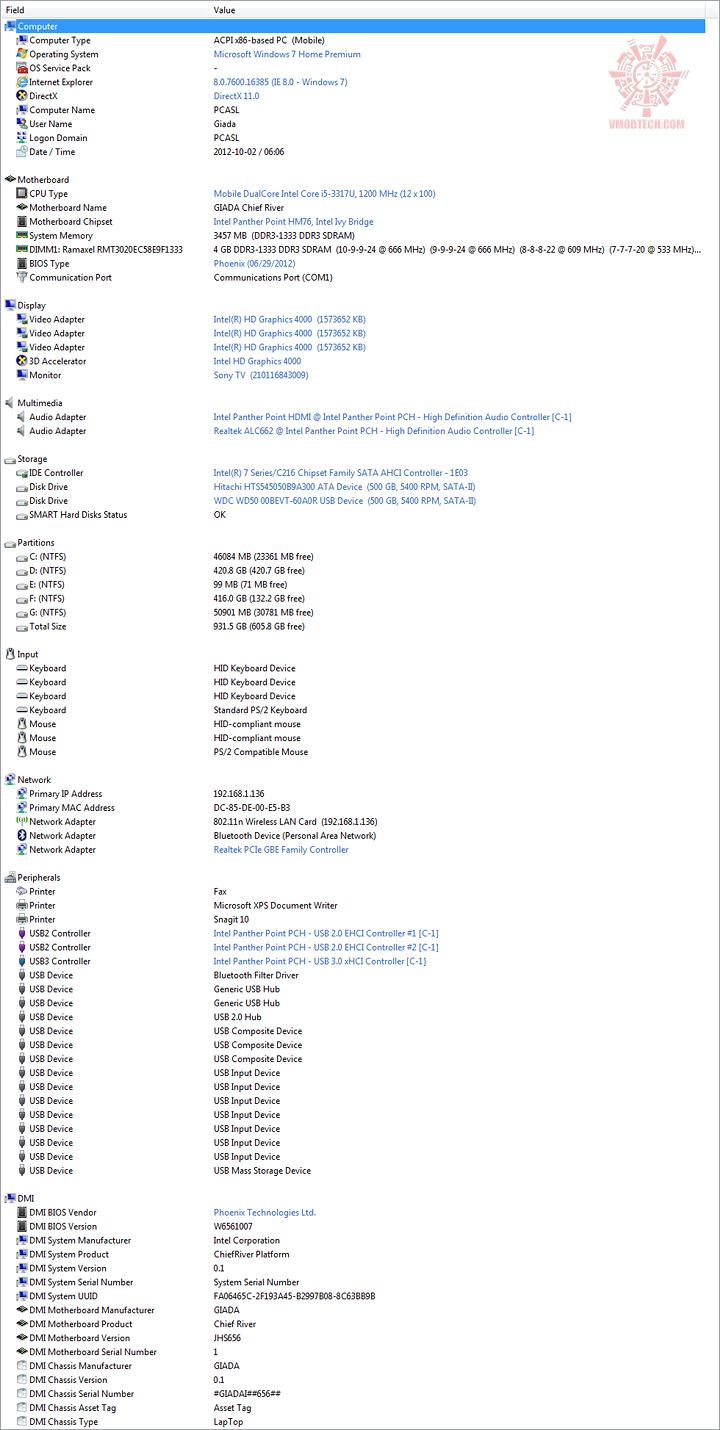The image size is (720, 1430).
Task: Click the Network section header icon
Action: (x=10, y=780)
